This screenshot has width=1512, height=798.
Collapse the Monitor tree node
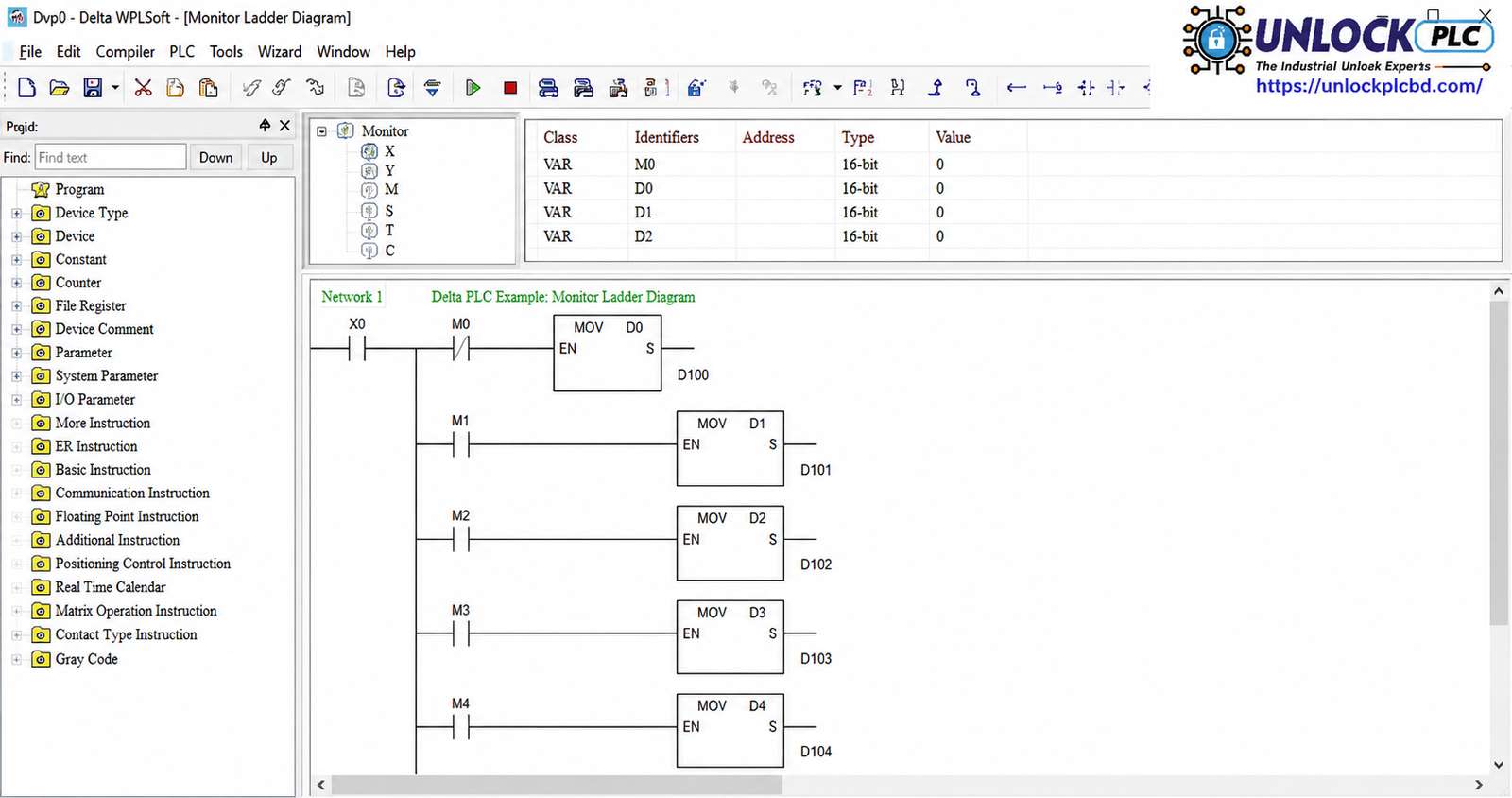pyautogui.click(x=321, y=131)
